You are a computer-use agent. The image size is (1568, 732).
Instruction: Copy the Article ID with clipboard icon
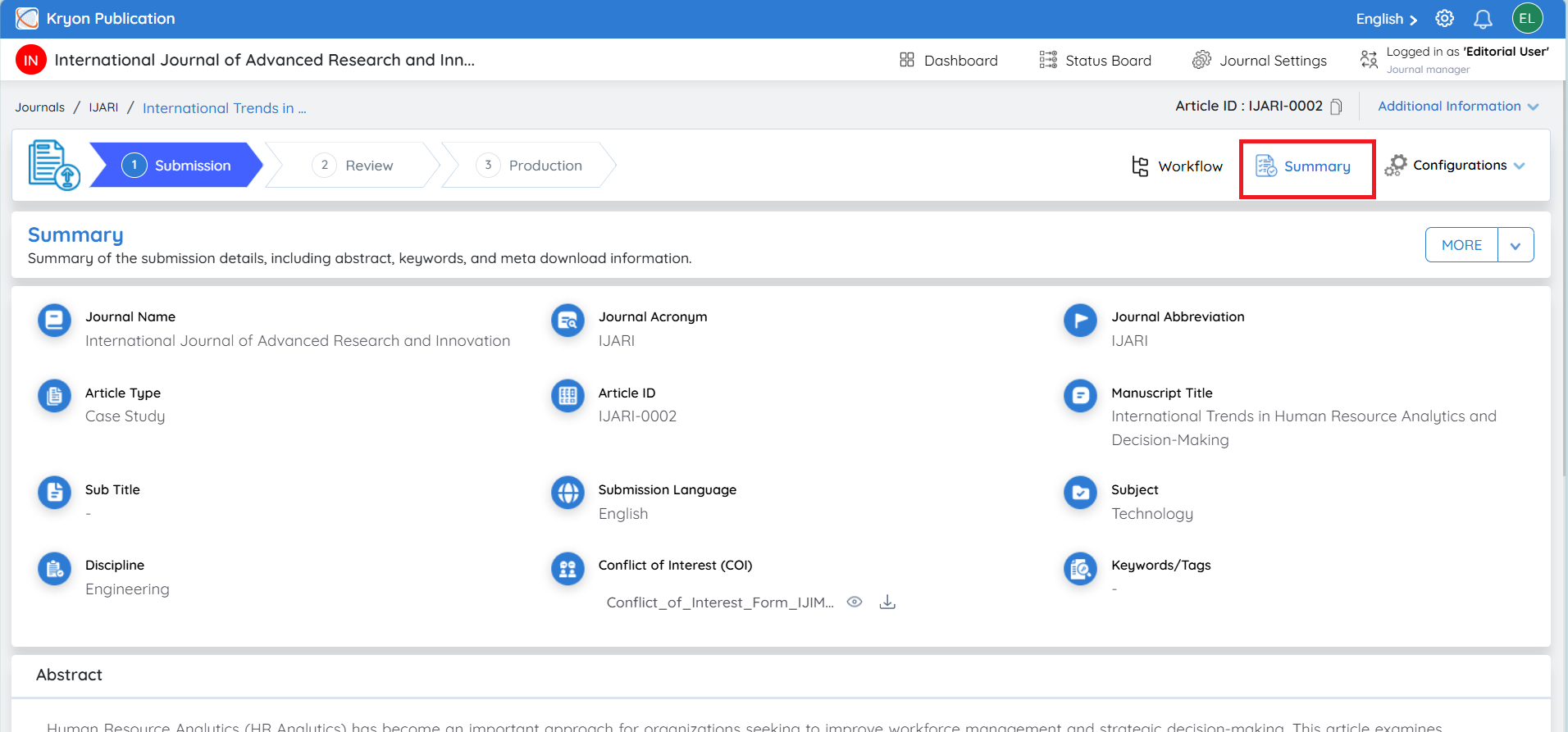[x=1336, y=107]
